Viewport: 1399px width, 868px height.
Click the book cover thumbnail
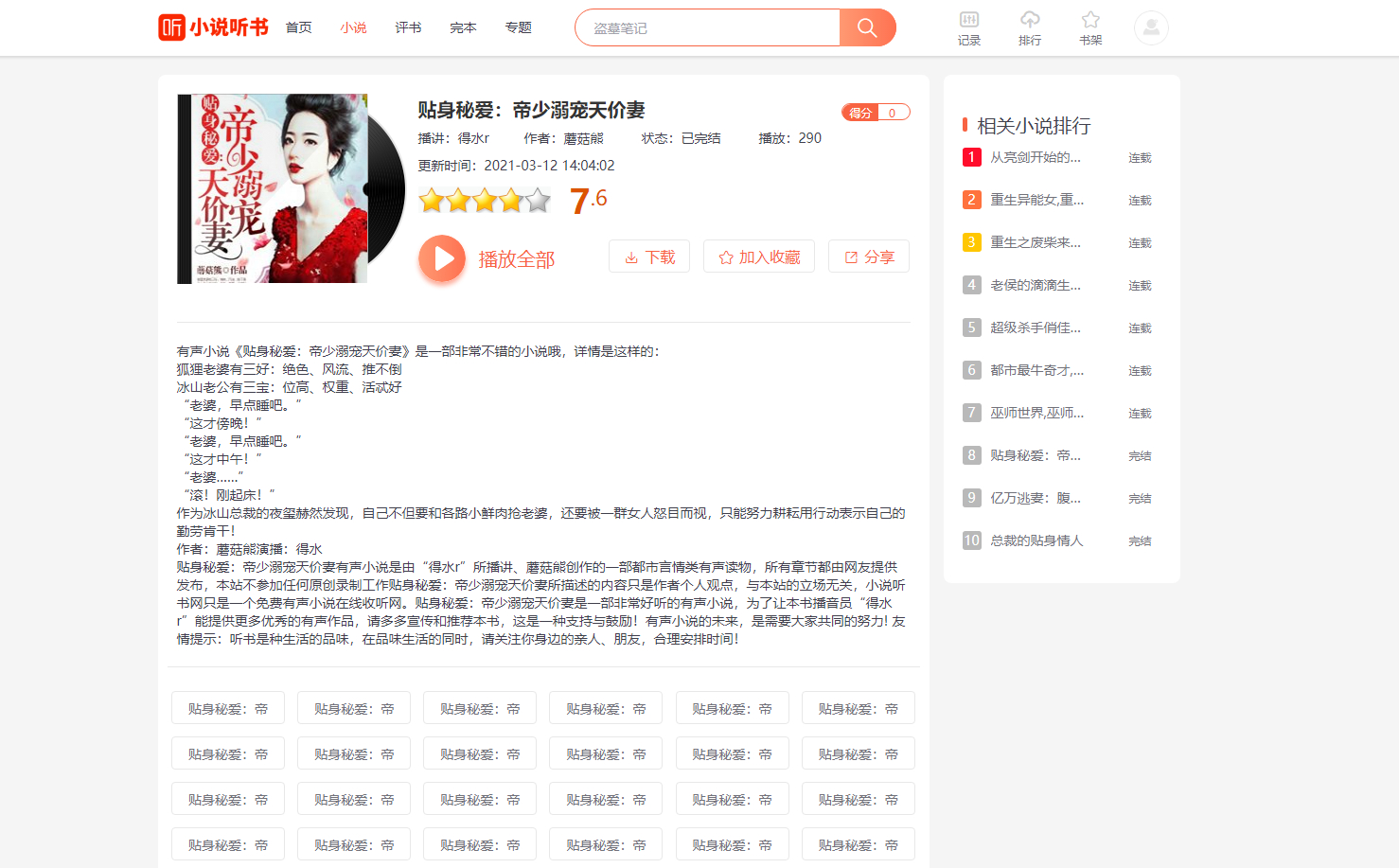273,188
